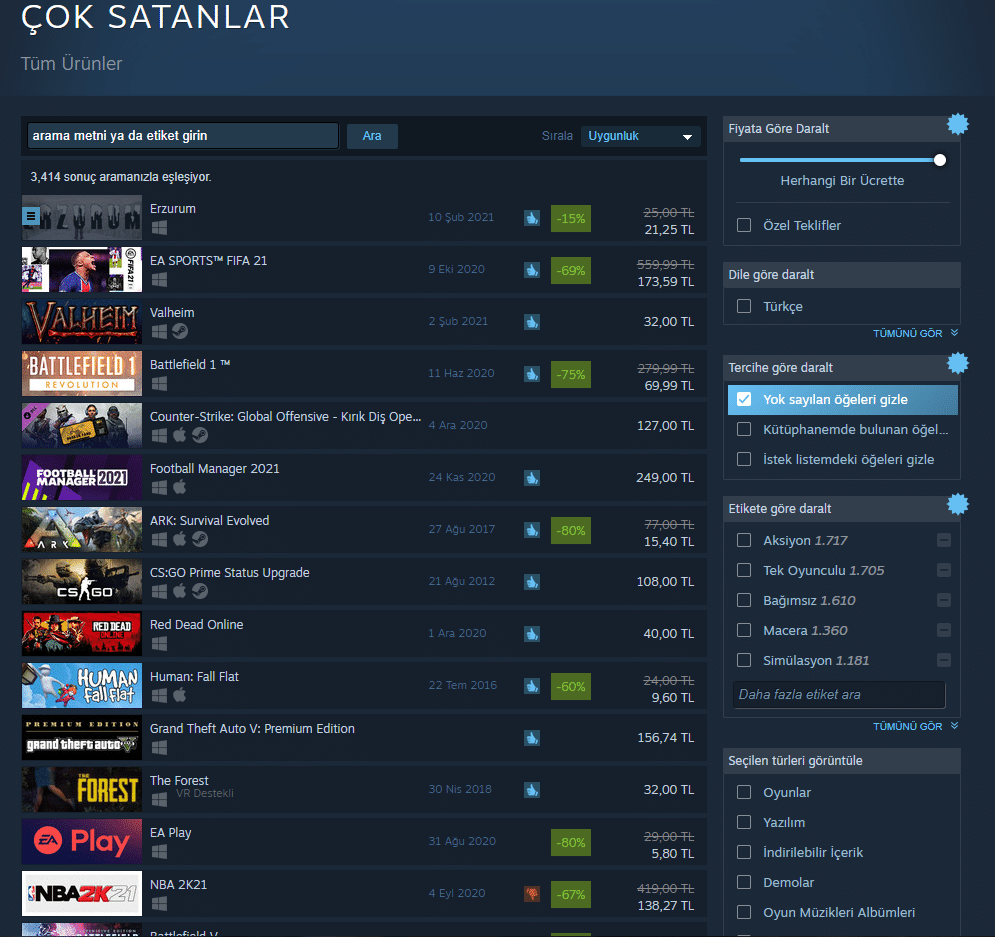
Task: Click the review icon for The Forest
Action: [532, 790]
